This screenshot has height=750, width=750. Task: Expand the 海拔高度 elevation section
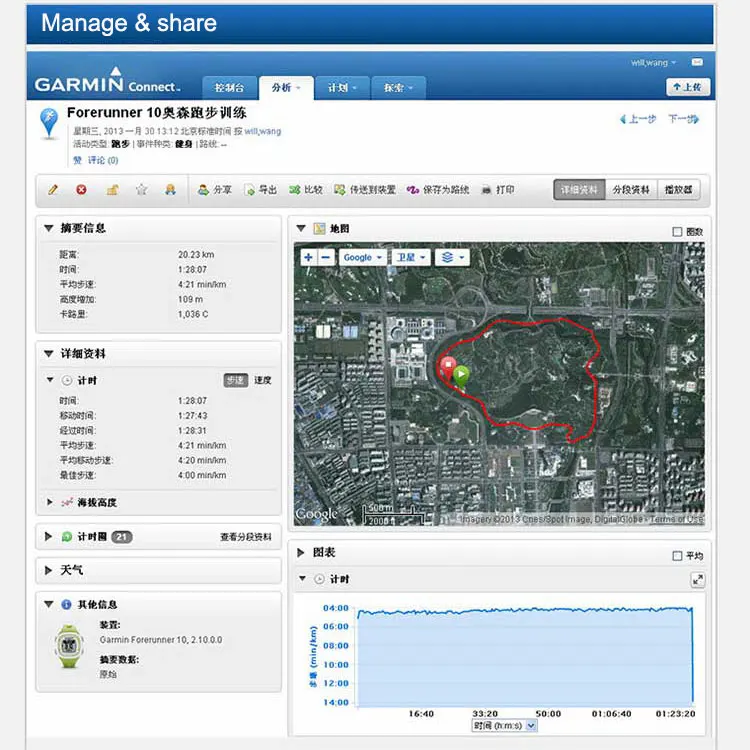pyautogui.click(x=49, y=502)
